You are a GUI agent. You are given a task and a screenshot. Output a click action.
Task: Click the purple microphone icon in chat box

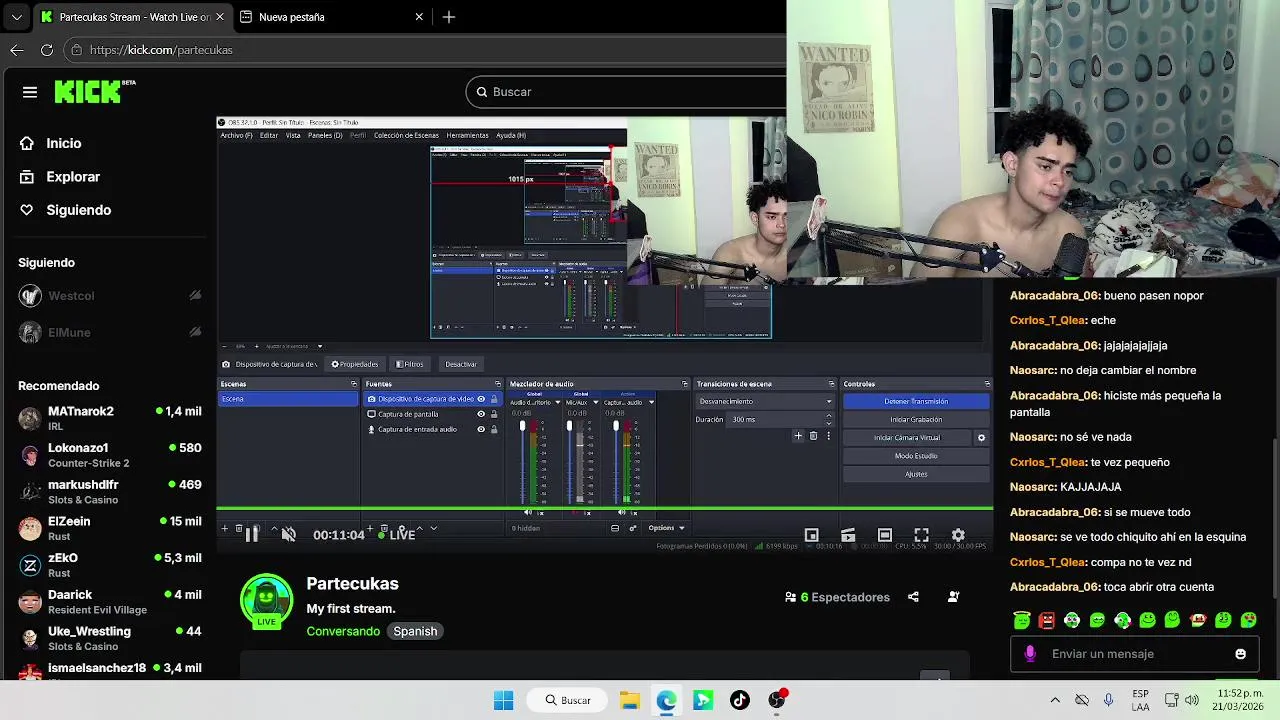pos(1030,654)
